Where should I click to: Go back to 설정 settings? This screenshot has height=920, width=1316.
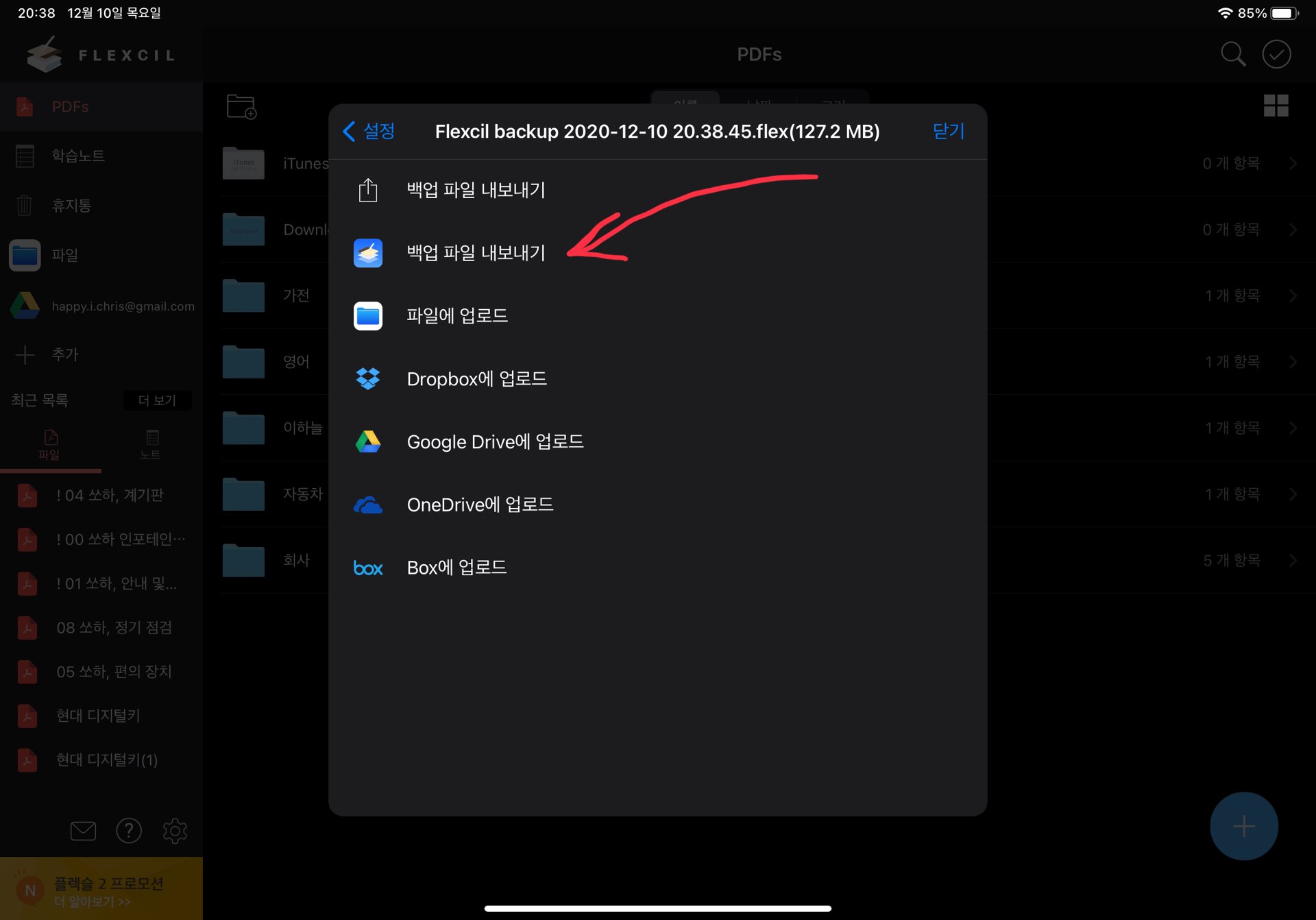pos(369,131)
